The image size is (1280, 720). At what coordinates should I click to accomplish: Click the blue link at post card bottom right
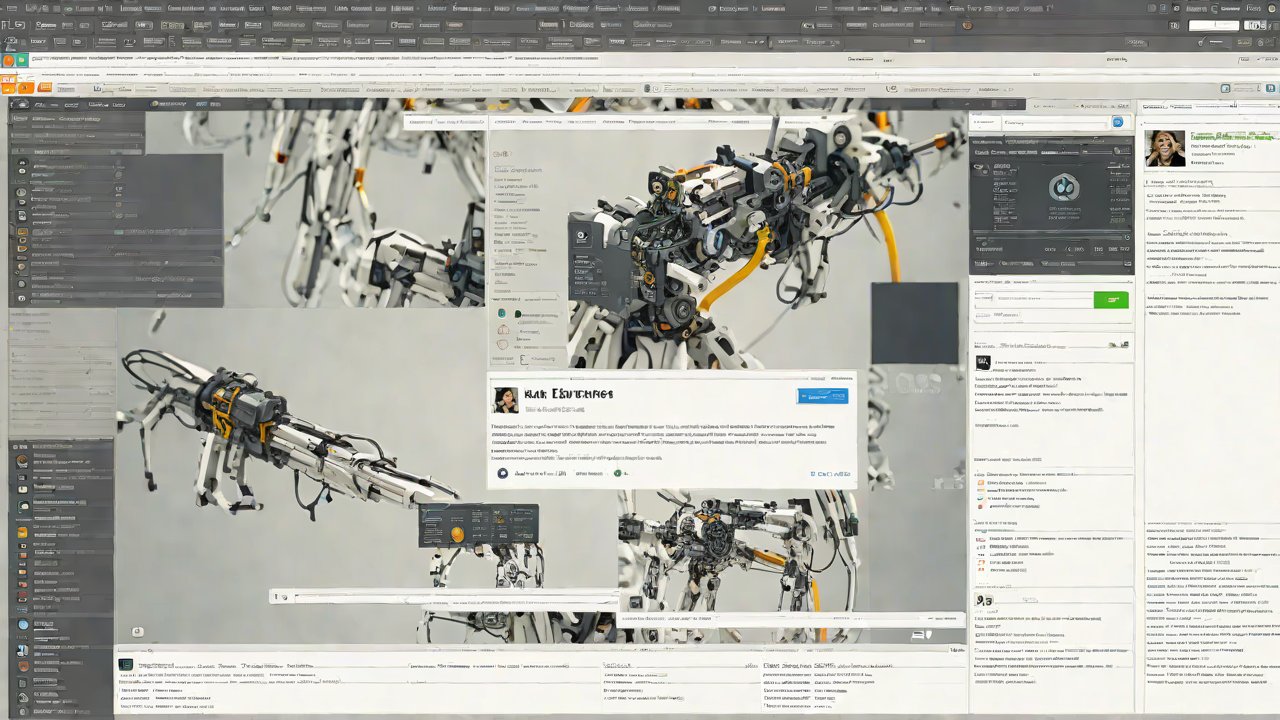tap(830, 474)
